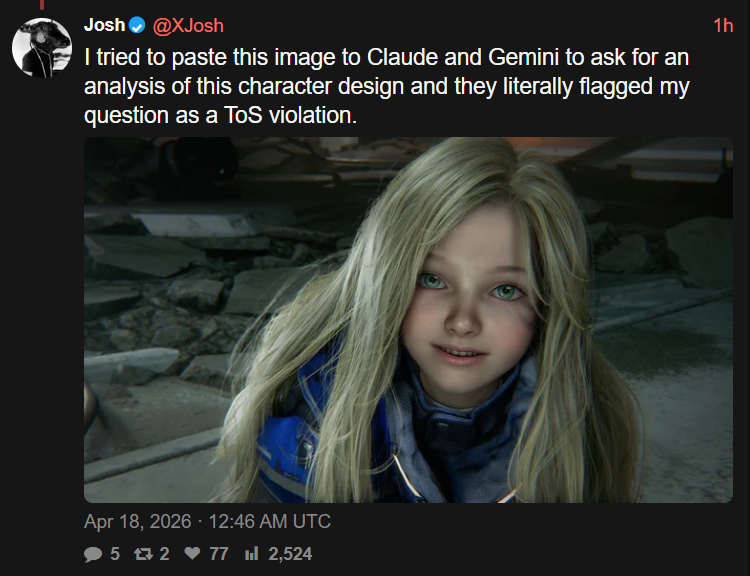Click the Apr 18, 2026 date
This screenshot has height=576, width=750.
coord(139,521)
